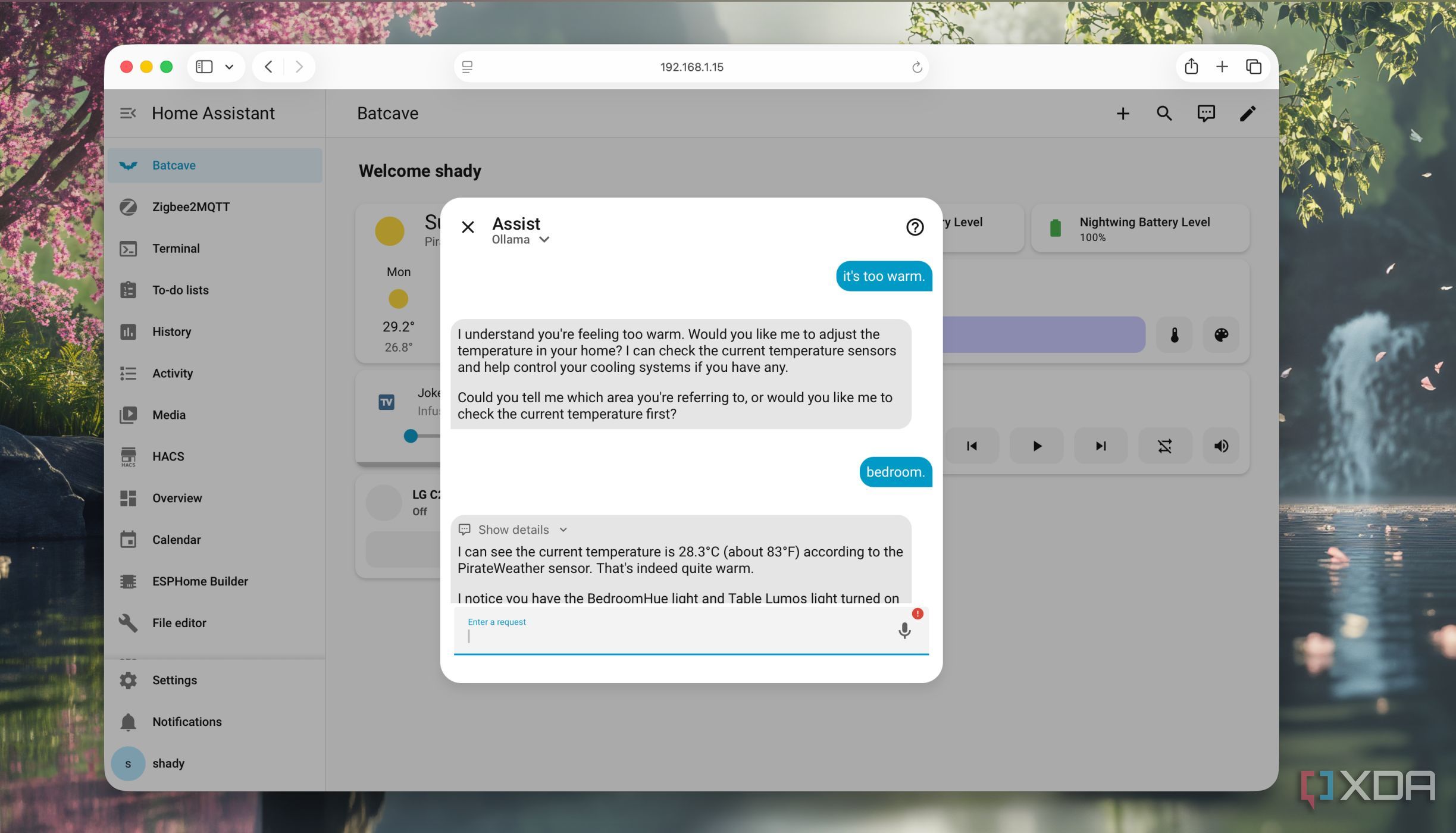Show Safari tab overview
The image size is (1456, 833).
(1254, 67)
